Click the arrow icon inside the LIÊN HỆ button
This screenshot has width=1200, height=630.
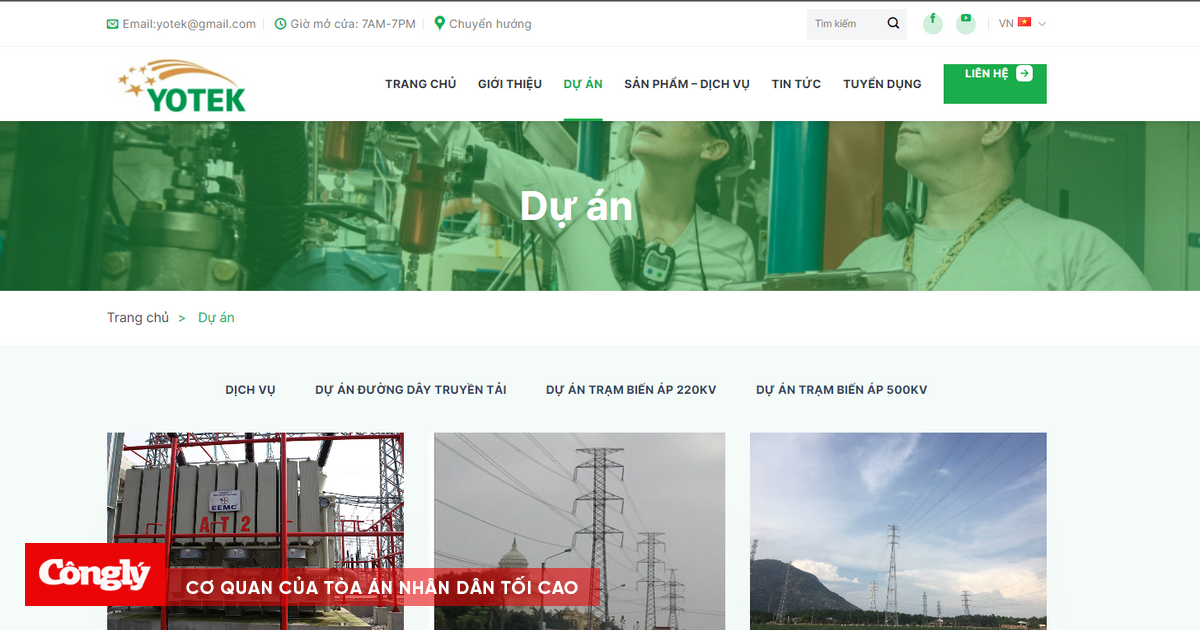(x=1026, y=72)
